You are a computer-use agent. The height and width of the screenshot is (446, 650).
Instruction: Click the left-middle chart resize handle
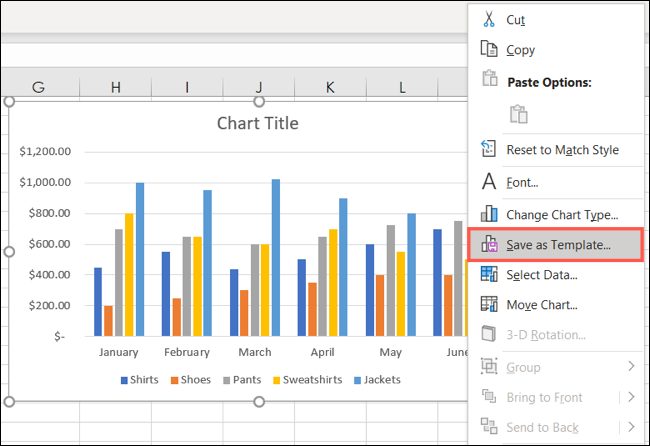[9, 252]
